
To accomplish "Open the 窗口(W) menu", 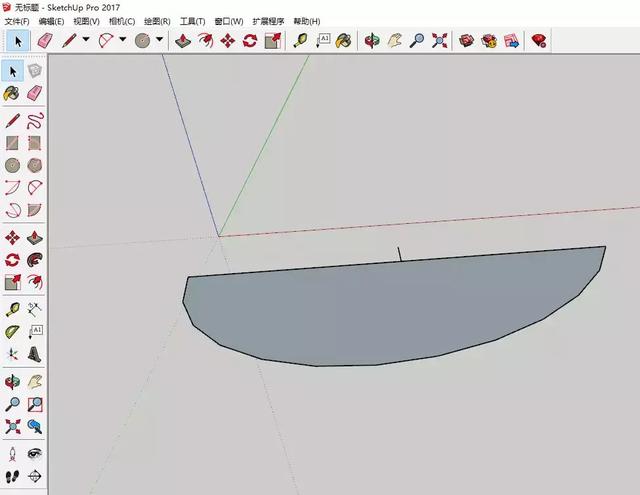I will point(229,21).
